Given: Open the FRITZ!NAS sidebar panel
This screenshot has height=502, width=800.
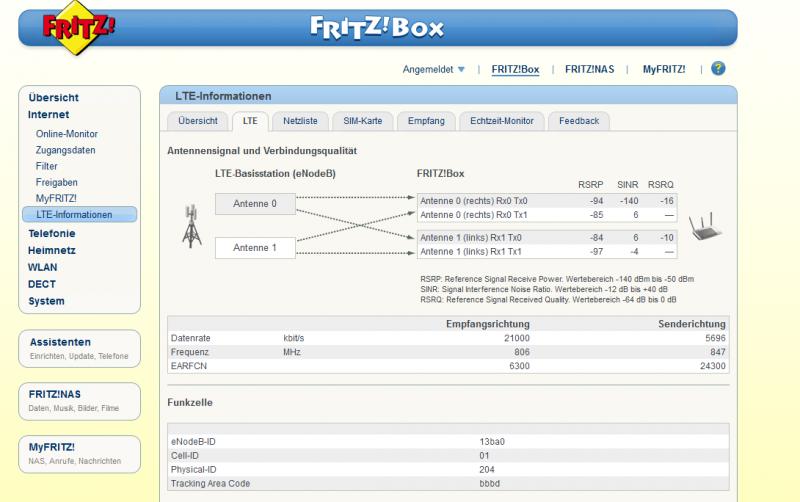Looking at the screenshot, I should click(x=80, y=401).
